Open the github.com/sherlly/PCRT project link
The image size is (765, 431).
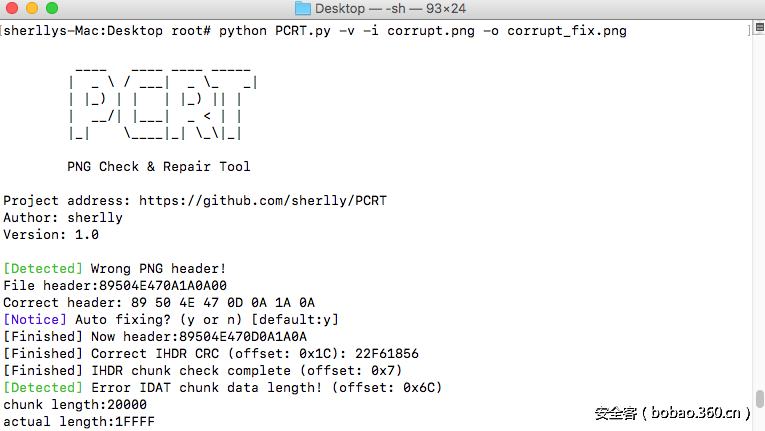[262, 201]
